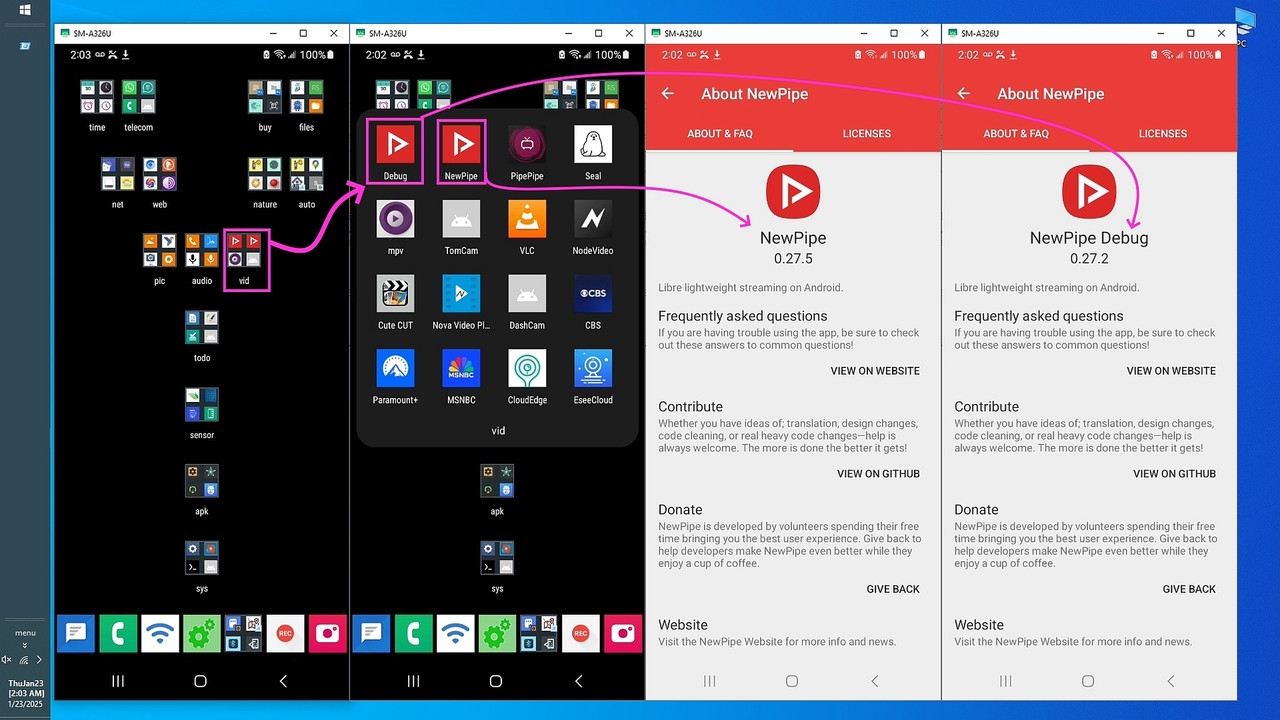
Task: Open PipePipe in the vid folder
Action: pos(527,145)
